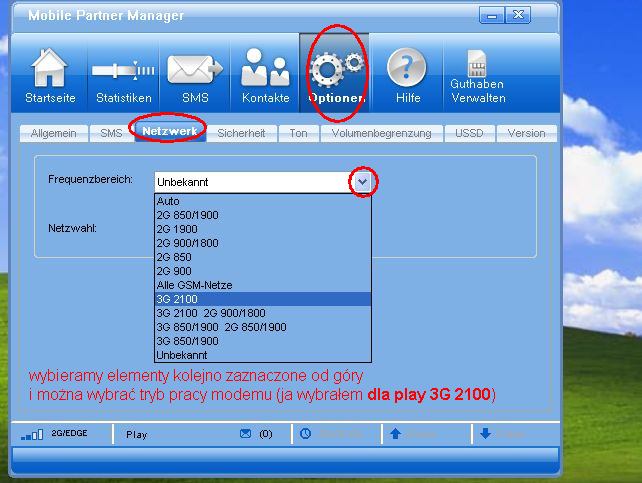Click the Frequenzbereich field showing Unbekannt

[x=263, y=182]
